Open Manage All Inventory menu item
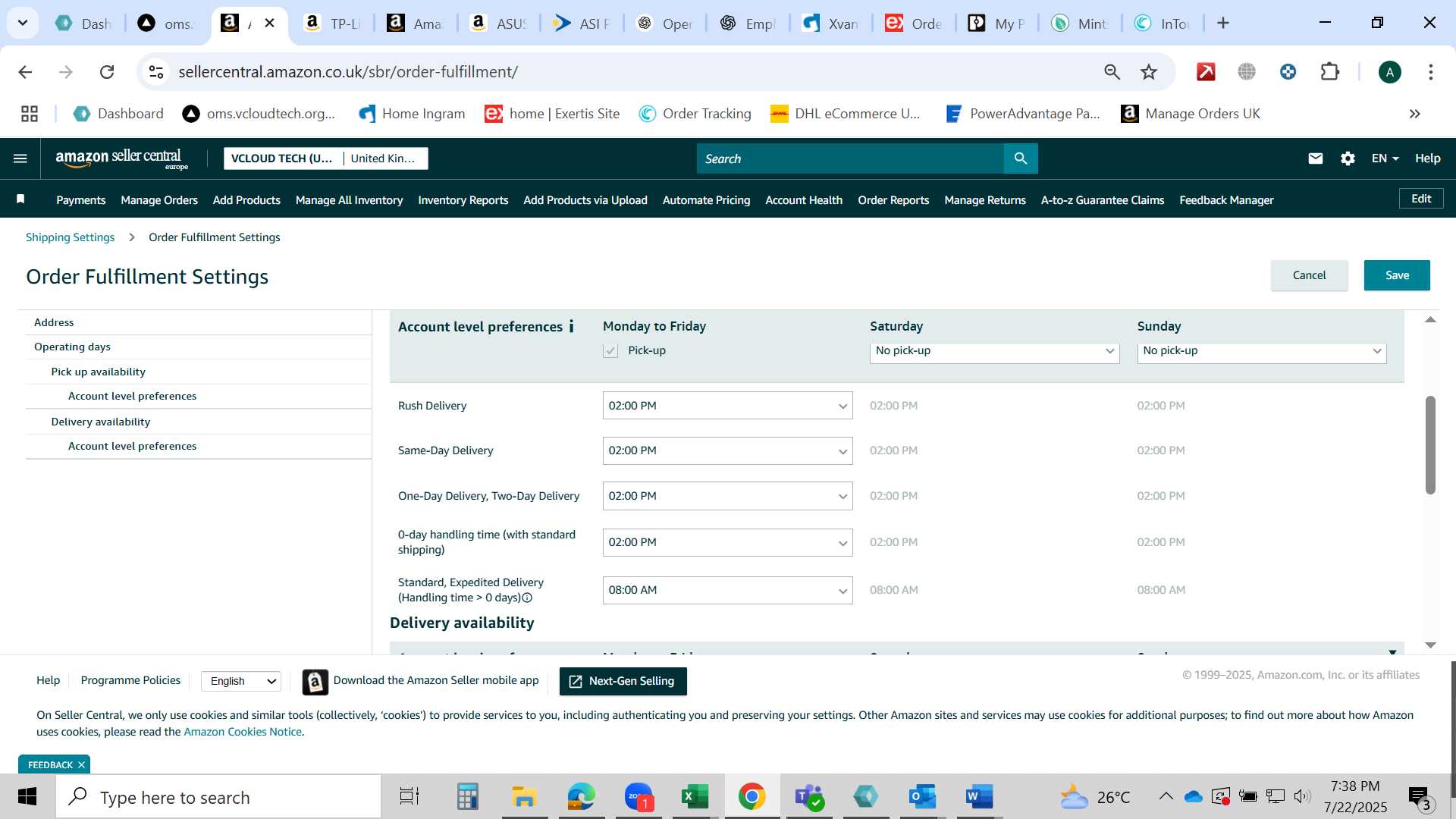 coord(349,200)
